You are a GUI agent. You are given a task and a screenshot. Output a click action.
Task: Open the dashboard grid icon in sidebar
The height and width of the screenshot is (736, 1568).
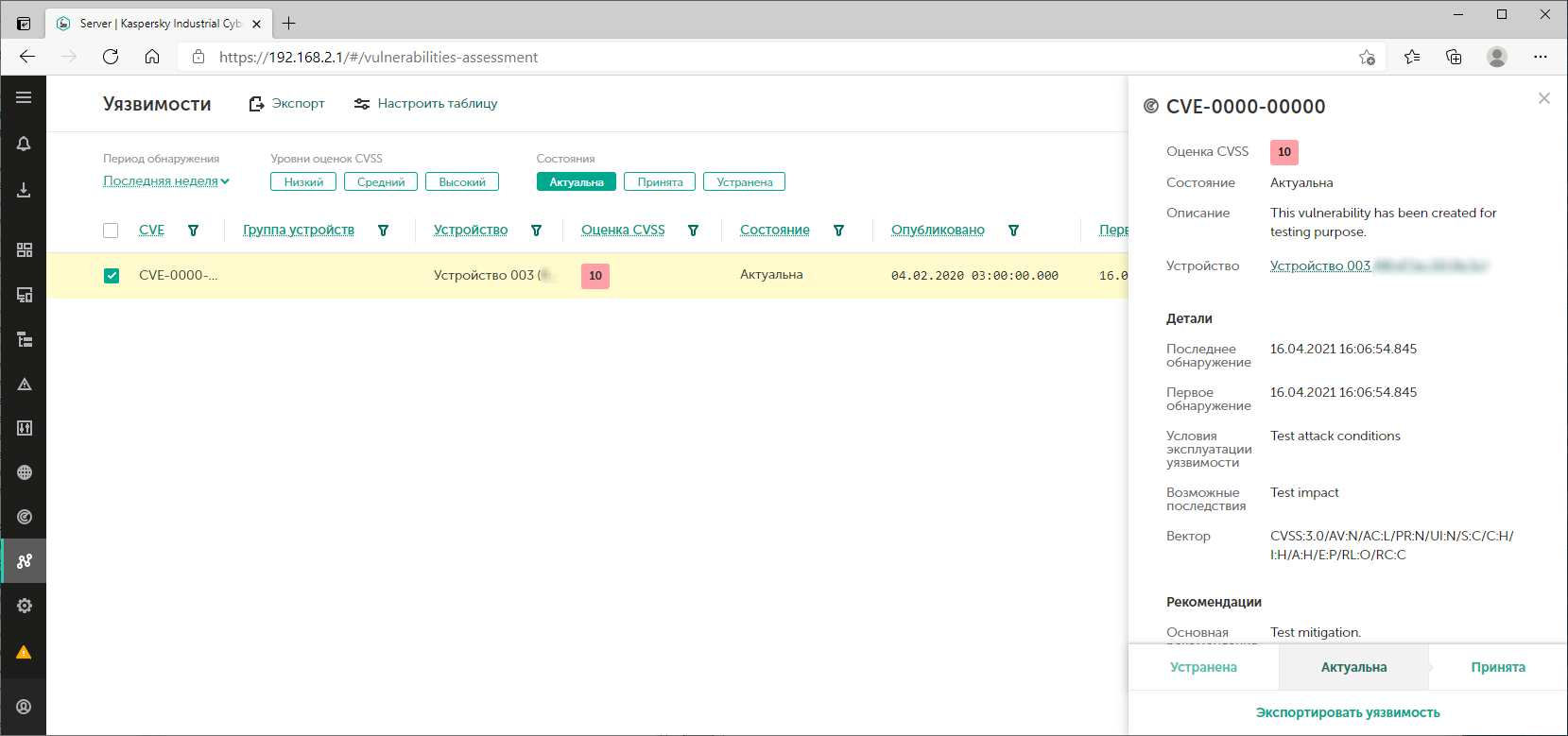(24, 249)
